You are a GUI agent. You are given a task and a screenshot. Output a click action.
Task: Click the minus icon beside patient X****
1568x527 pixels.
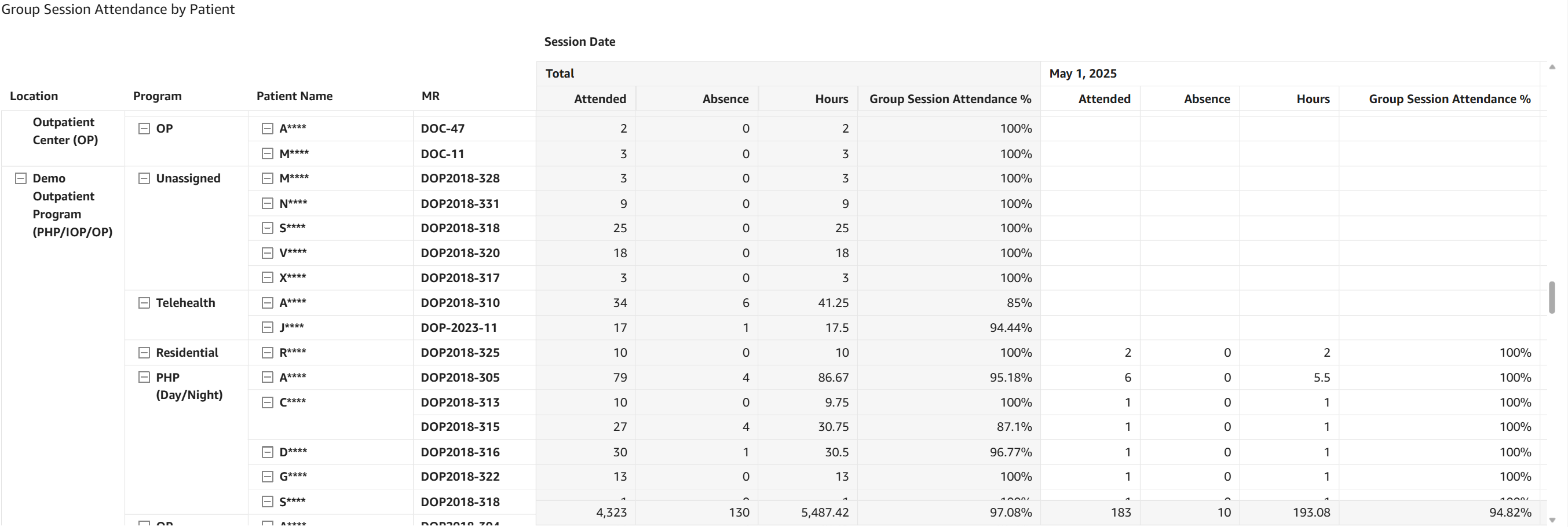(267, 277)
